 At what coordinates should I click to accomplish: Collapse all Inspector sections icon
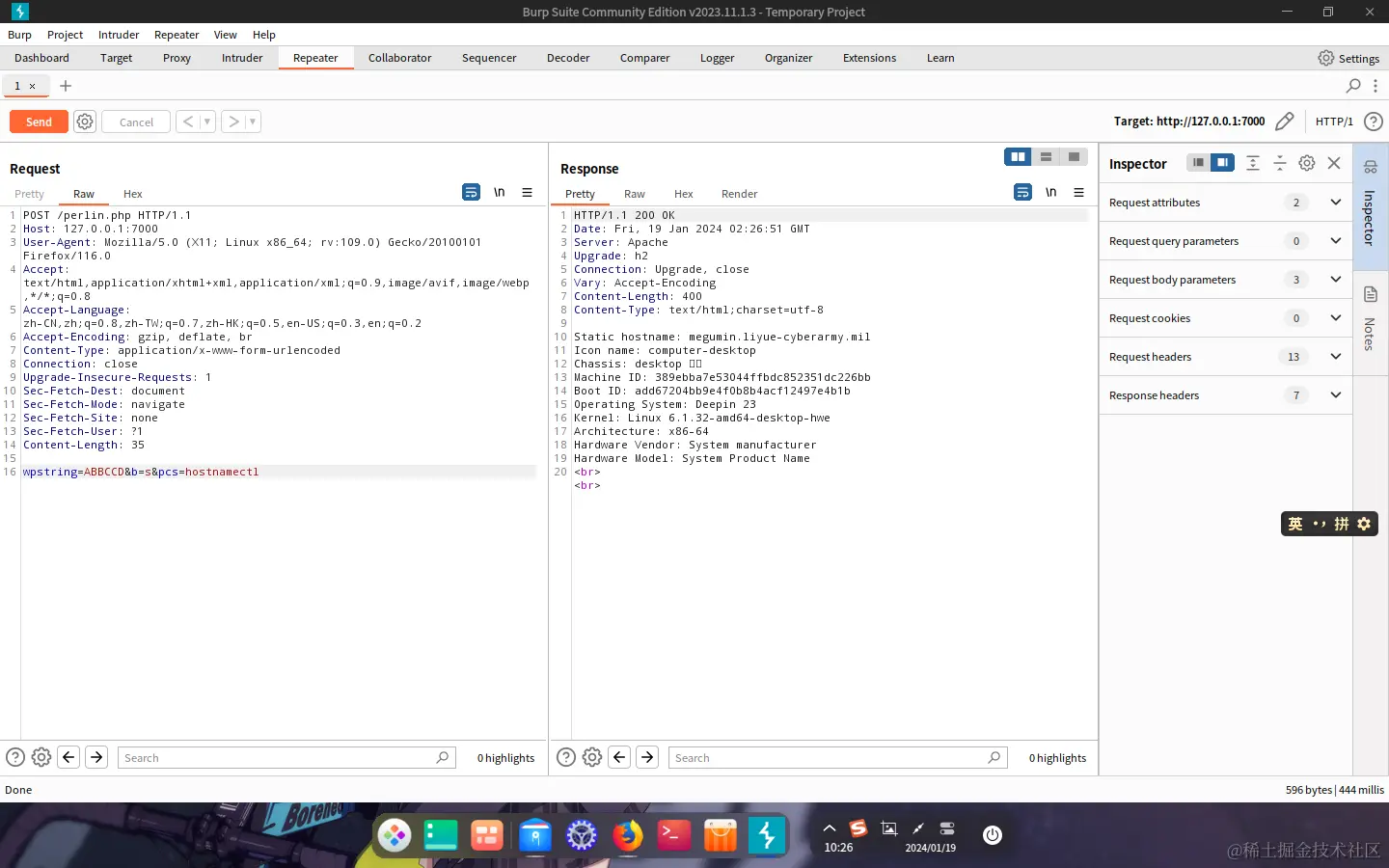[x=1280, y=163]
